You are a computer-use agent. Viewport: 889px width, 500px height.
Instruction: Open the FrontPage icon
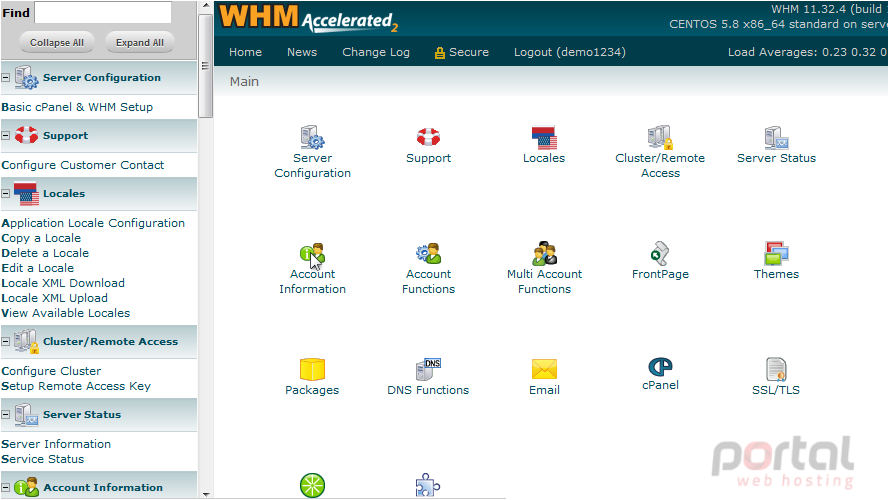(x=660, y=253)
